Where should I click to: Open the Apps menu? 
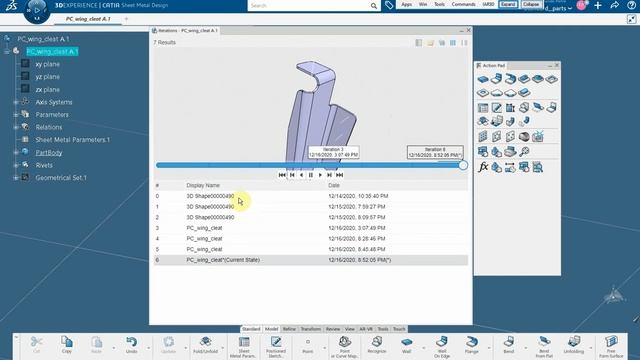coord(407,4)
